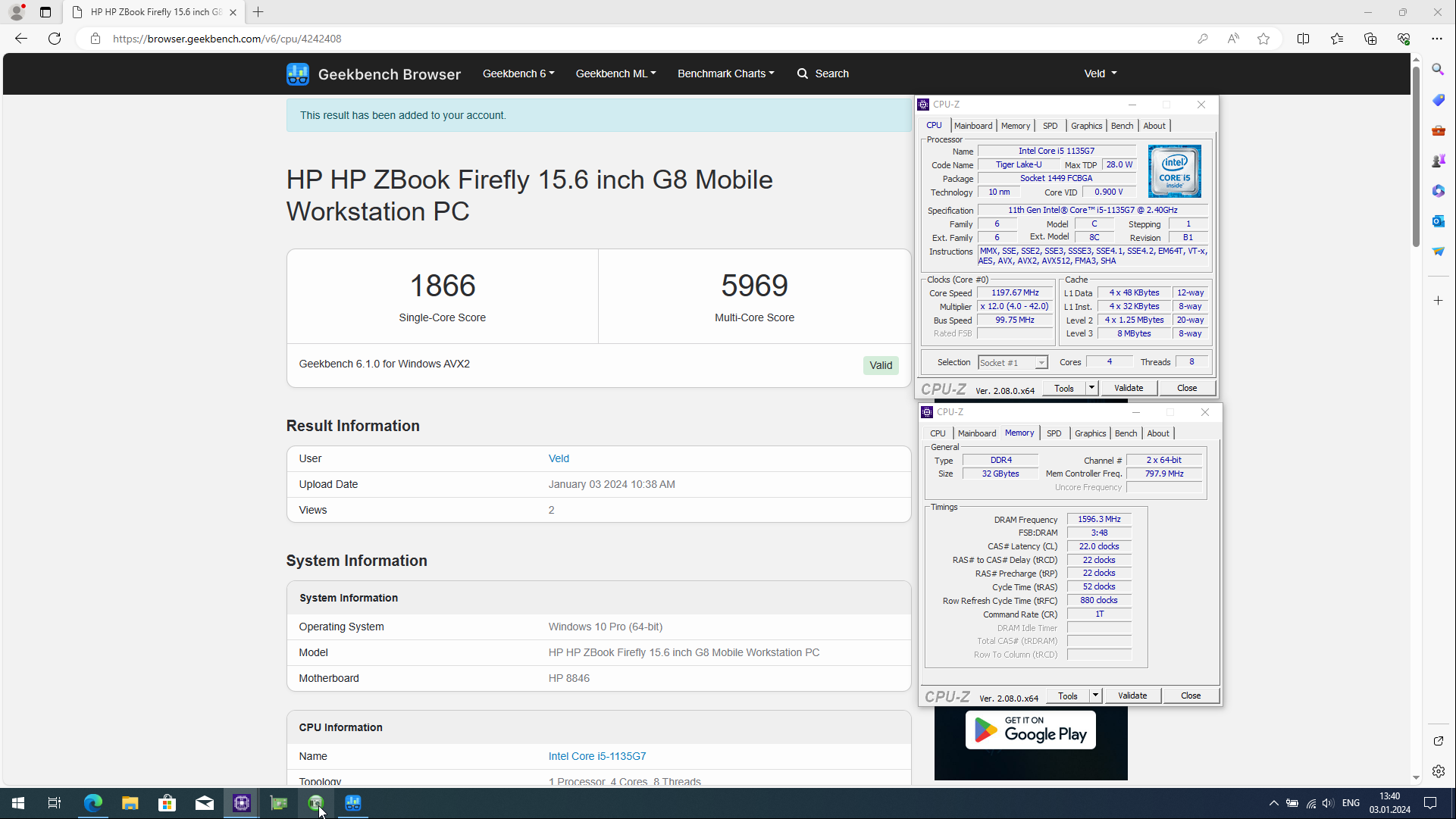Image resolution: width=1456 pixels, height=819 pixels.
Task: Click Close button in lower CPU-Z window
Action: click(1191, 696)
